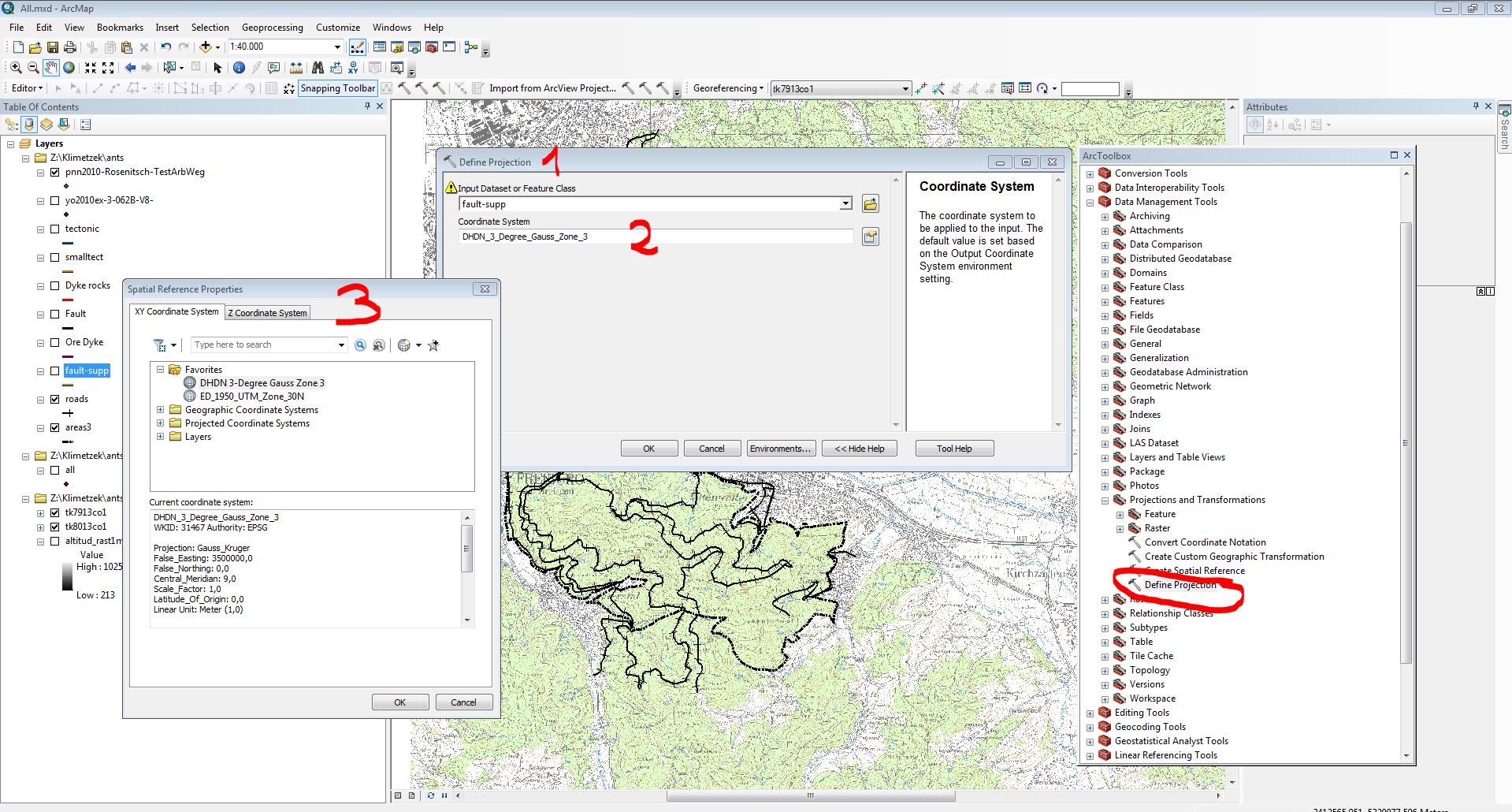Uncheck the tk7913co1 layer checkbox
This screenshot has height=812, width=1512.
coord(55,512)
